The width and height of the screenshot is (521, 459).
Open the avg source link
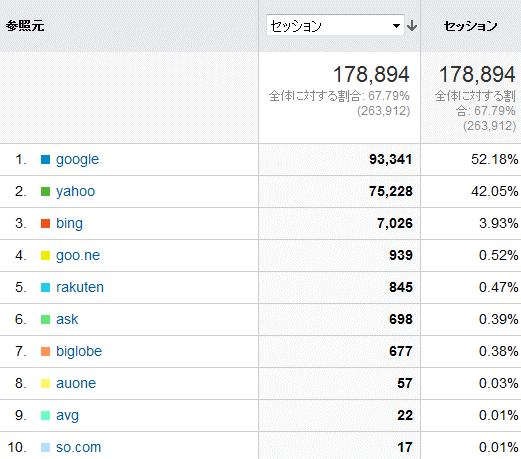(67, 416)
